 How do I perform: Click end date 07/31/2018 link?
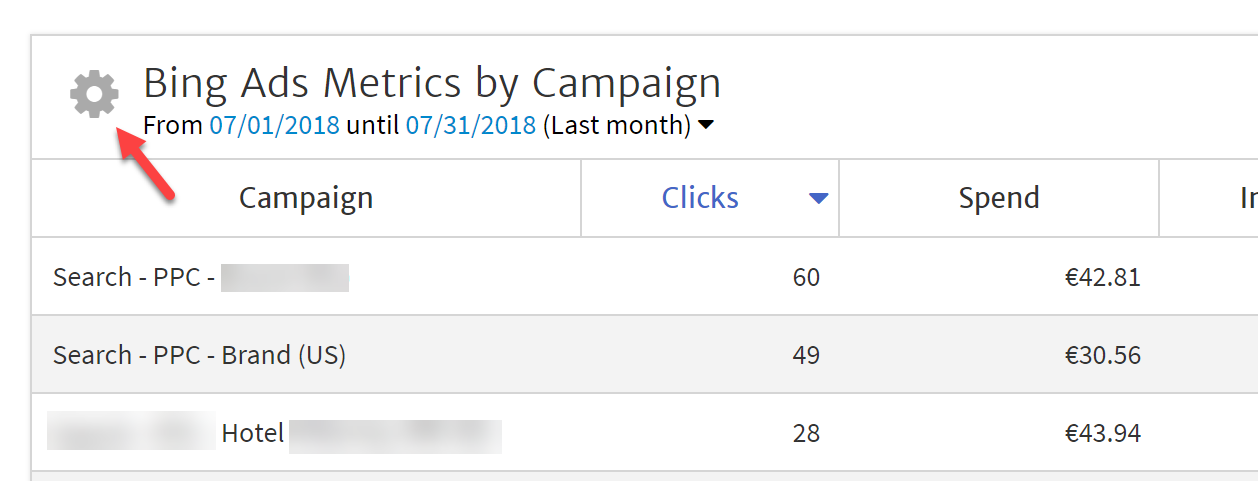click(x=471, y=126)
